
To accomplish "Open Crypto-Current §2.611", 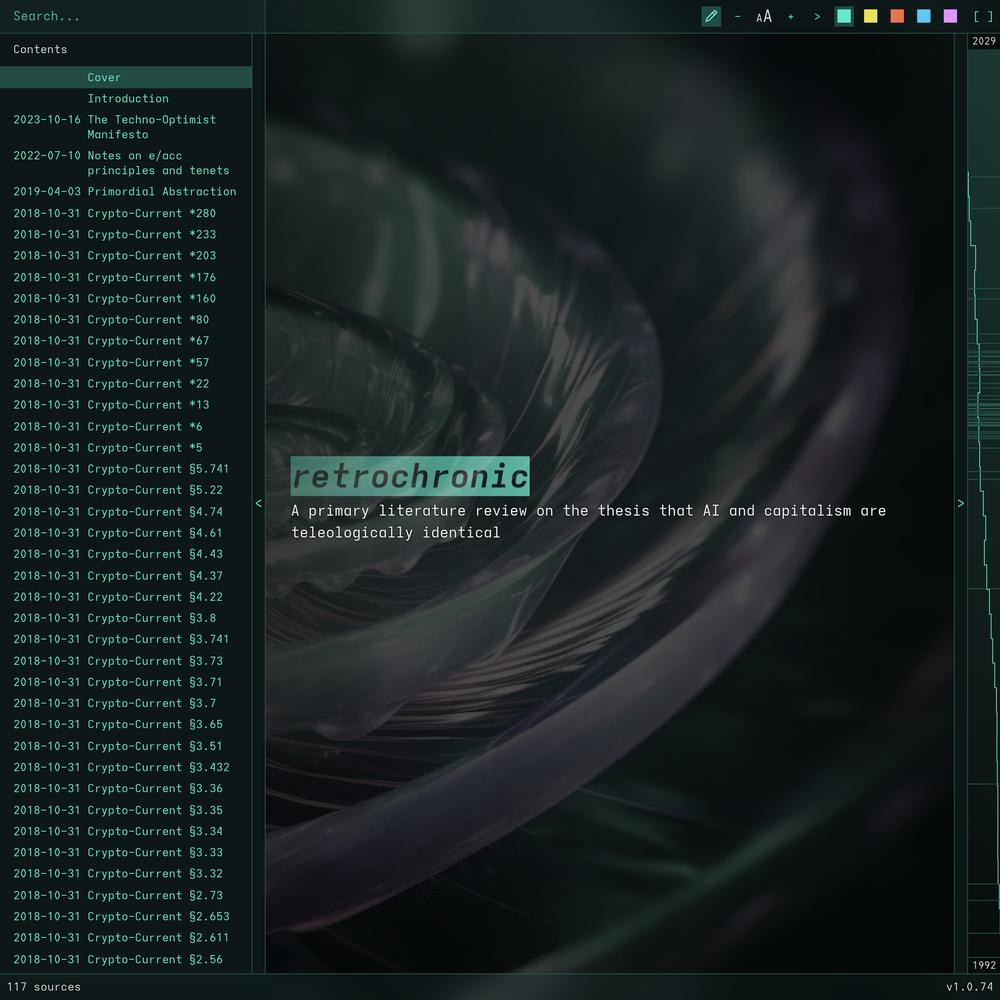I will (x=126, y=938).
